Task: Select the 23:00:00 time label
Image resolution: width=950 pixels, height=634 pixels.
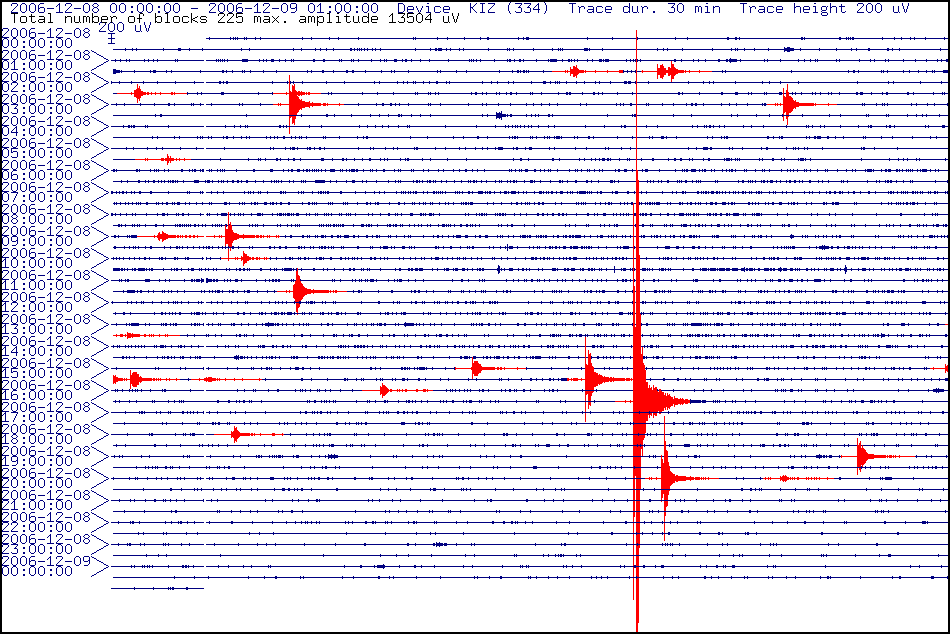Action: pyautogui.click(x=37, y=549)
